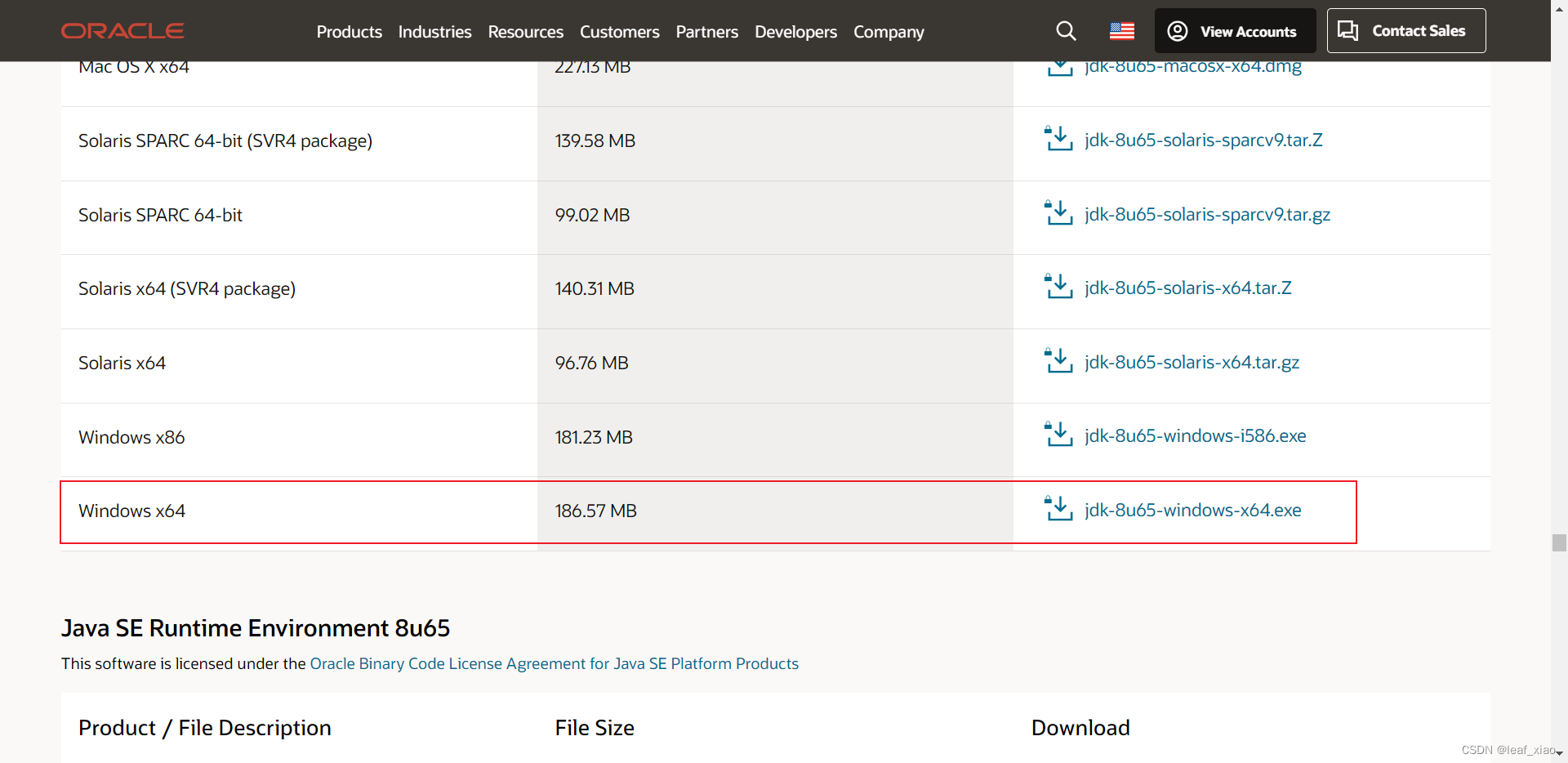This screenshot has width=1568, height=763.
Task: Open the site search magnifier icon
Action: pyautogui.click(x=1066, y=31)
